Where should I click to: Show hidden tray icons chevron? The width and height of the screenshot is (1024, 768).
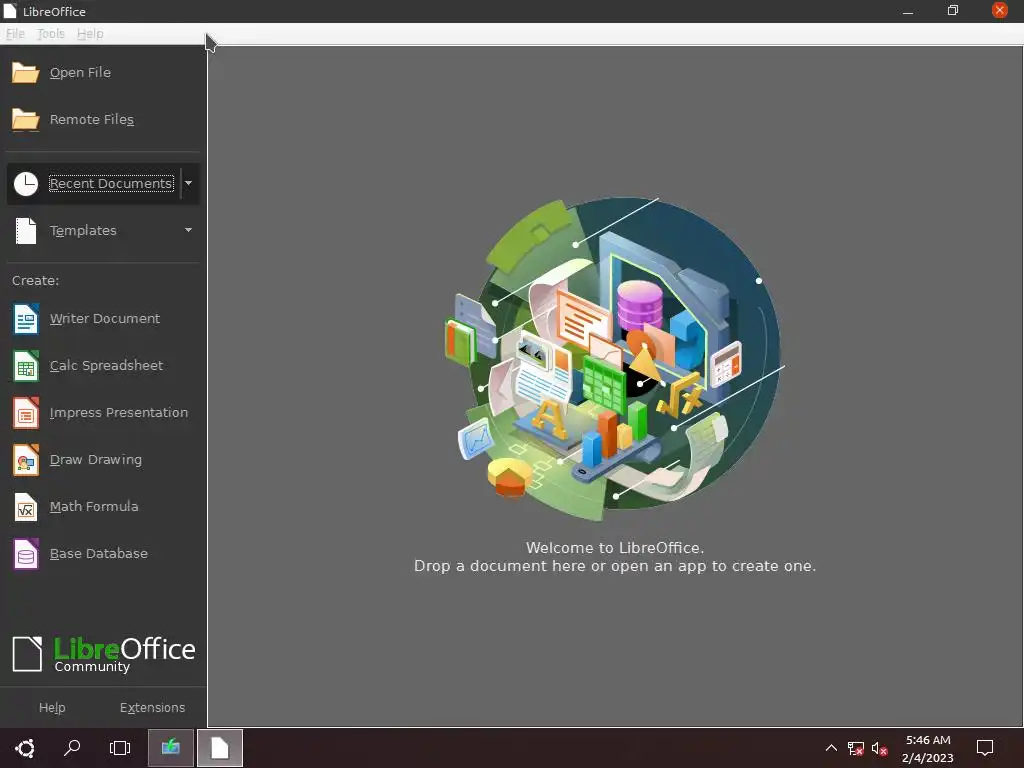831,748
